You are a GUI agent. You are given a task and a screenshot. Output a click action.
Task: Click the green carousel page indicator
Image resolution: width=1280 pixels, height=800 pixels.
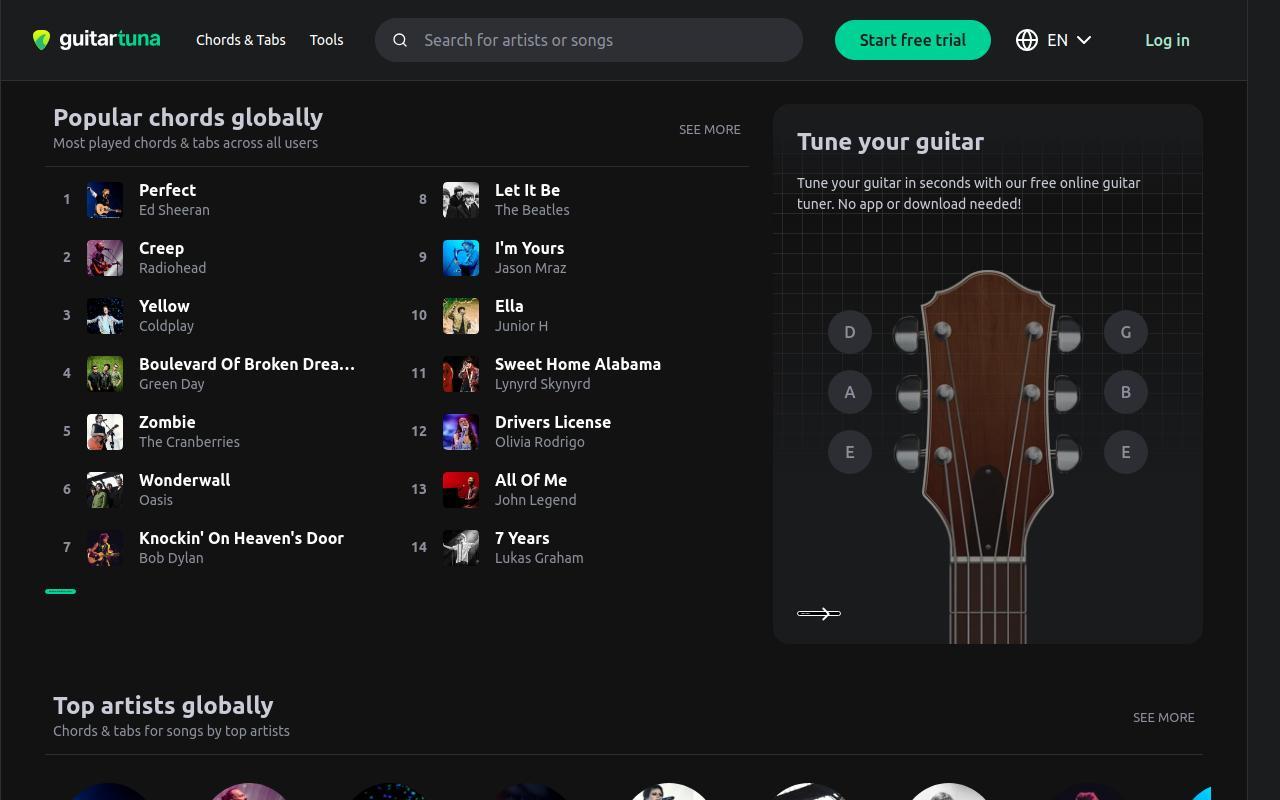pyautogui.click(x=60, y=591)
